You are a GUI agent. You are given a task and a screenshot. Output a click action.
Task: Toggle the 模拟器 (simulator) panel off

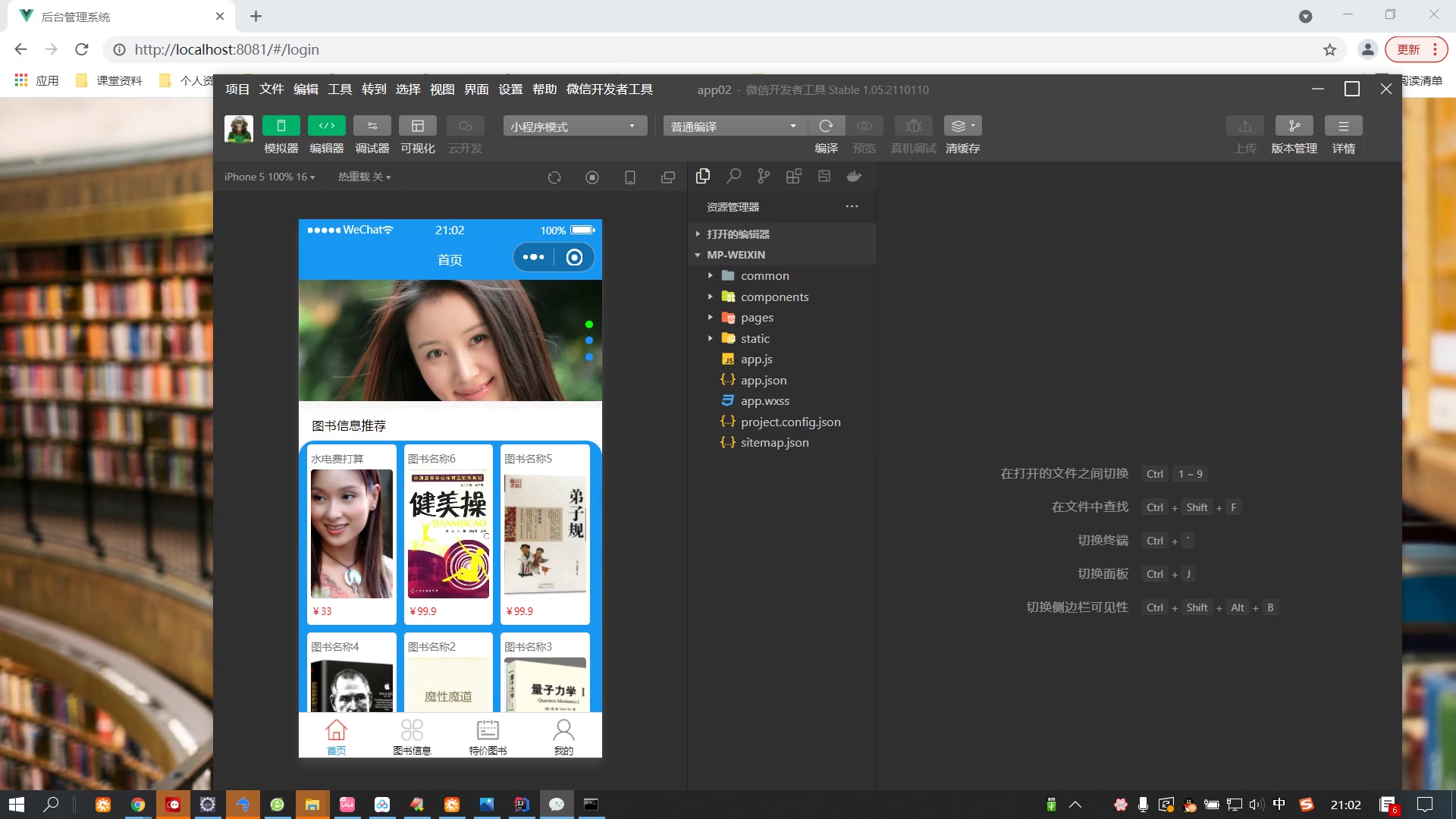[x=281, y=126]
